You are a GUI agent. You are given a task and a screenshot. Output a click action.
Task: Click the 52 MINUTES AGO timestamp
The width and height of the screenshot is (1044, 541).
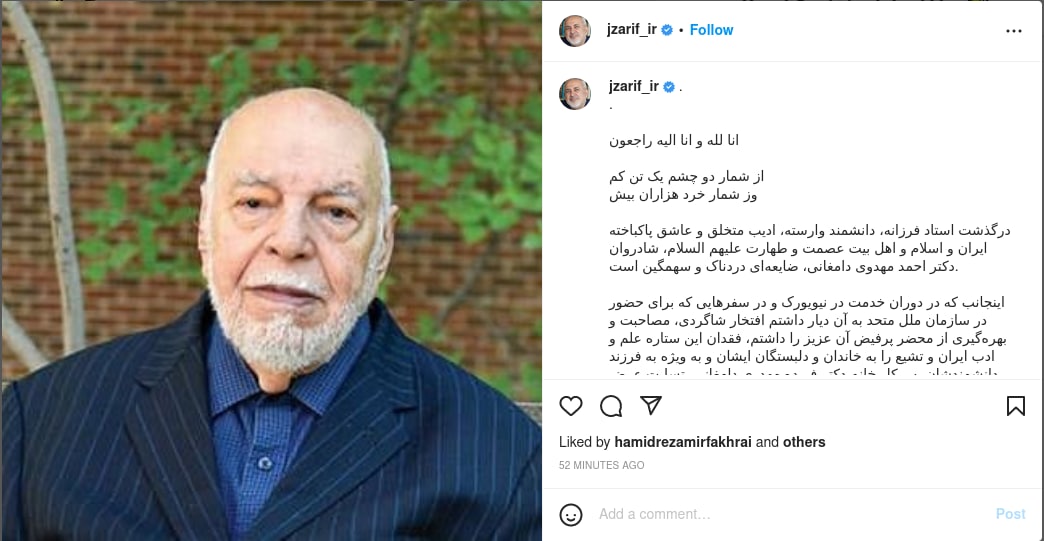(601, 465)
